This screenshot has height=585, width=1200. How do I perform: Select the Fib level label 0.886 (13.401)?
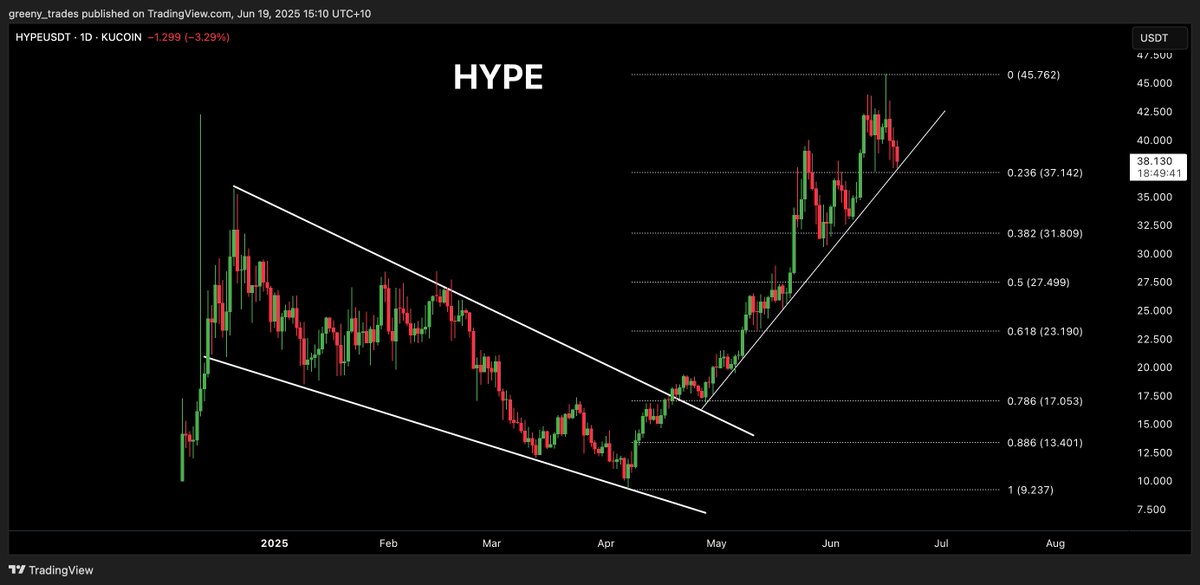[1044, 442]
